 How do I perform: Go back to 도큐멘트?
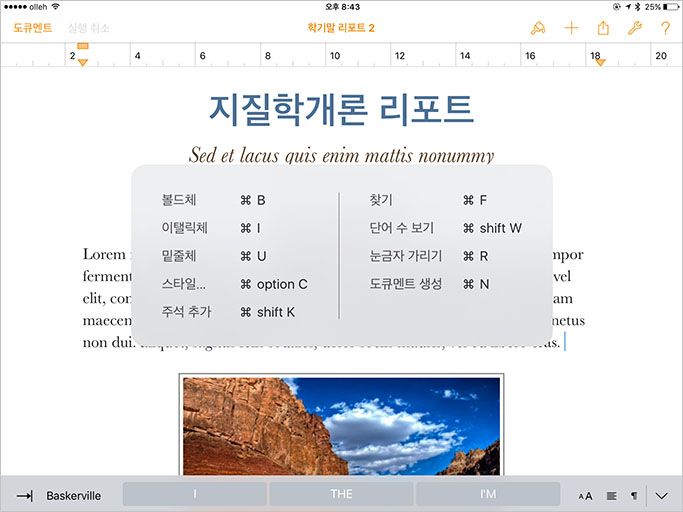point(33,28)
